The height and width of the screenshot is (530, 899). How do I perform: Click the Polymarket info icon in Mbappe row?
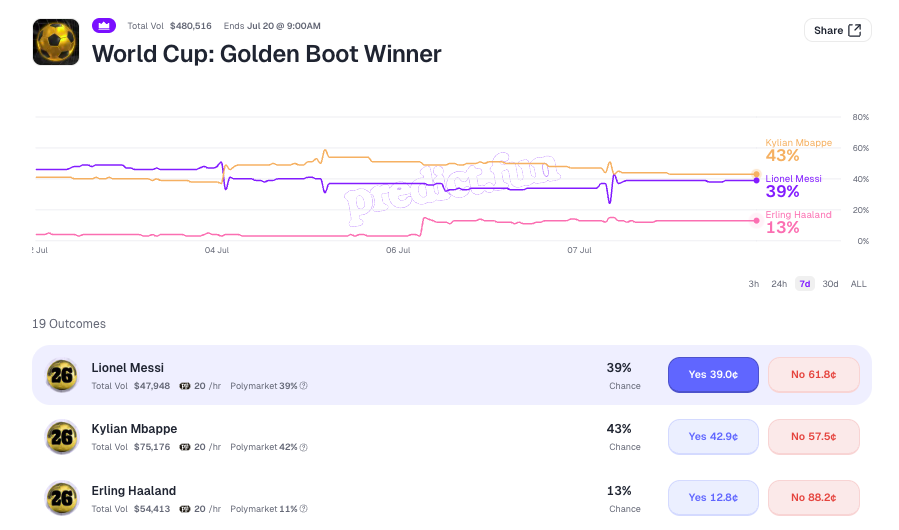[x=304, y=447]
